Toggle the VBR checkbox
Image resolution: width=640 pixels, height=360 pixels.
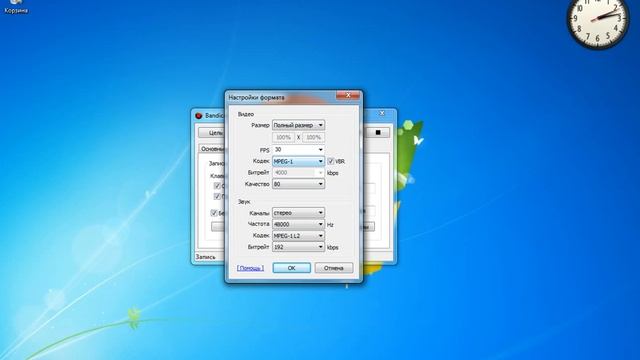pyautogui.click(x=331, y=161)
